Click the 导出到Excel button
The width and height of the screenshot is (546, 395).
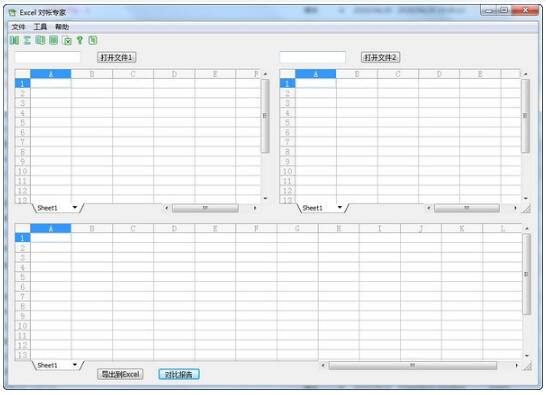click(x=120, y=374)
